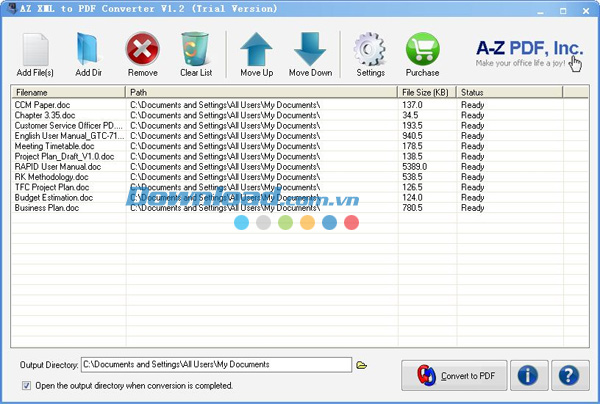Open Settings via the gear icon
600x404 pixels.
(370, 49)
